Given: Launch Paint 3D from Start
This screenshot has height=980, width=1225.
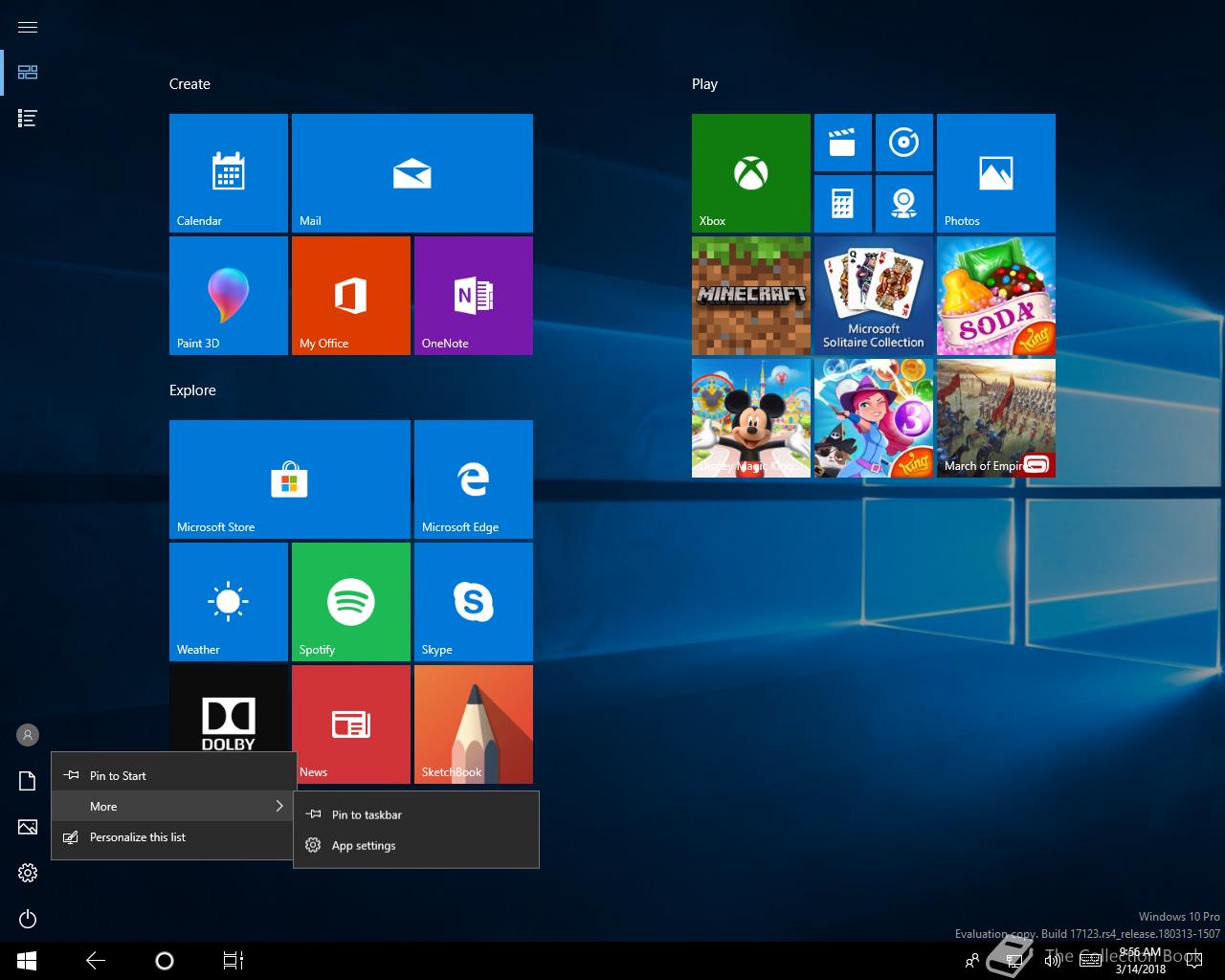Looking at the screenshot, I should [229, 296].
